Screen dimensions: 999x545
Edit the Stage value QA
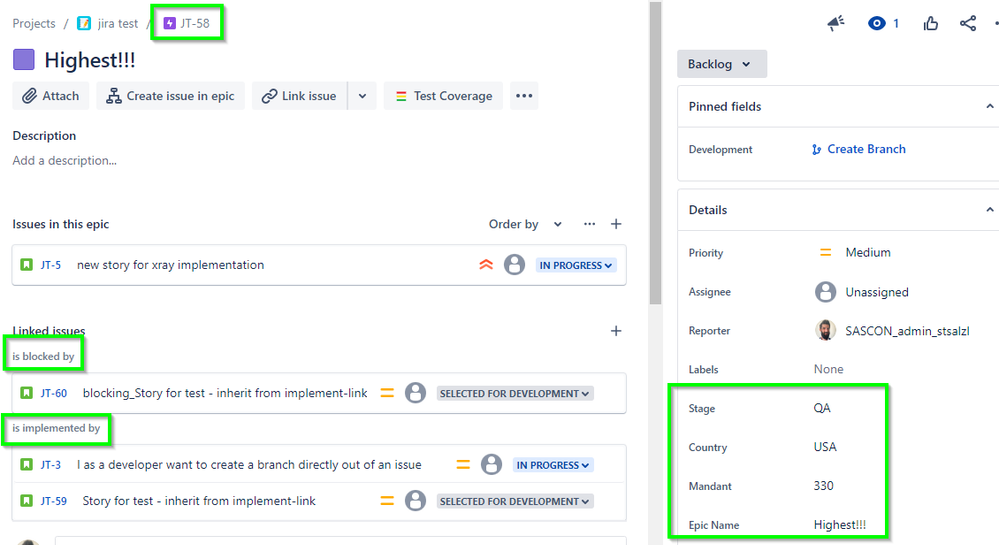pos(822,408)
